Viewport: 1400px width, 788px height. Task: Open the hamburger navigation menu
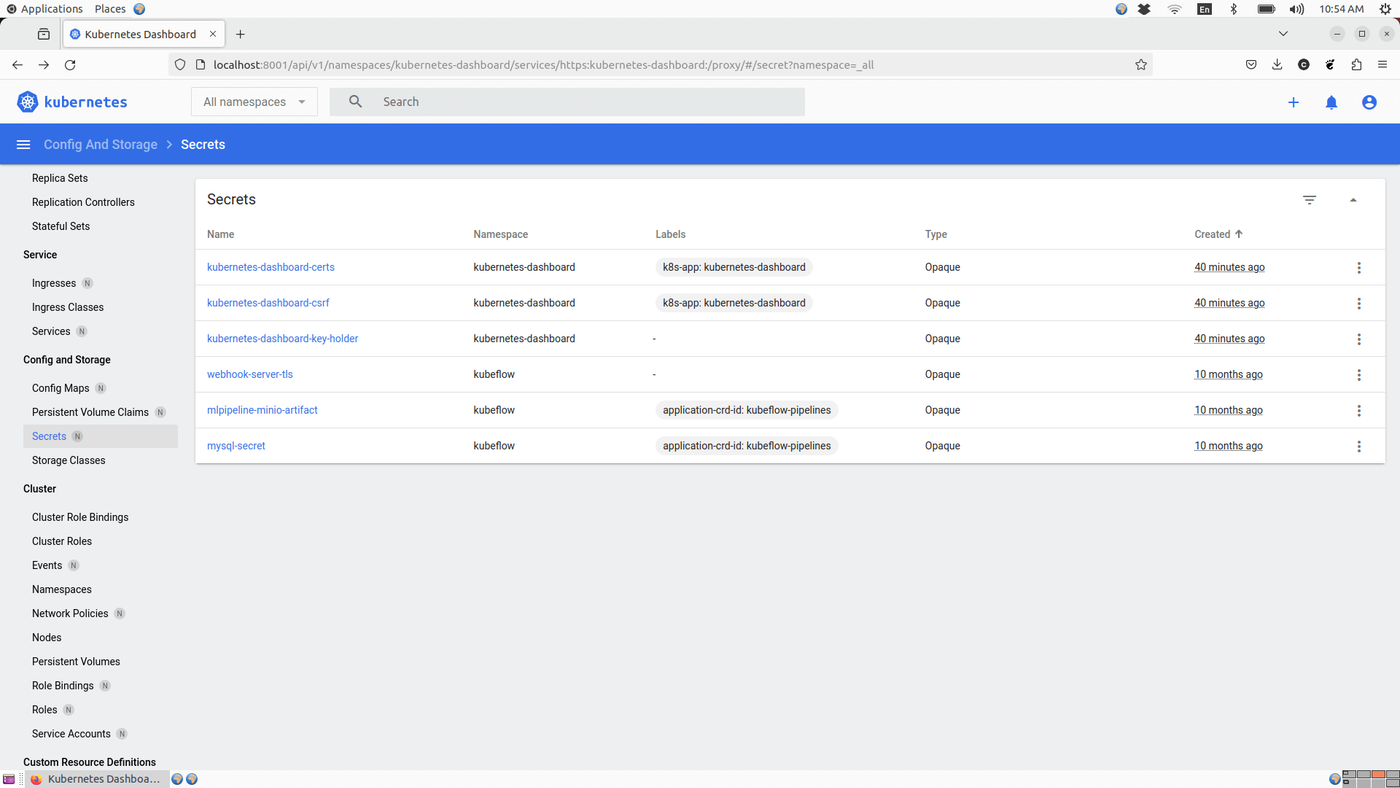point(23,145)
